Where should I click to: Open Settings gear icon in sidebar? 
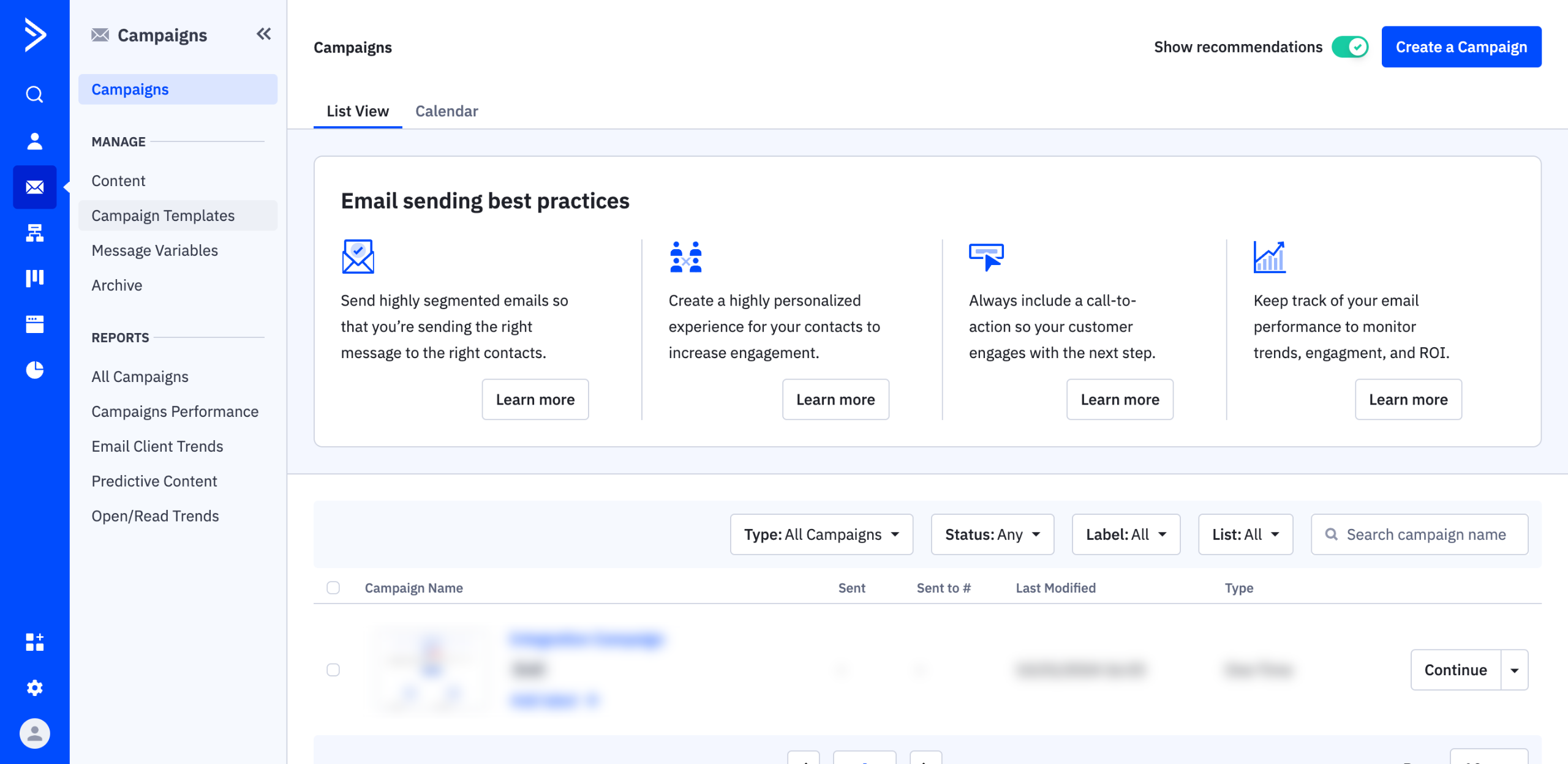click(34, 687)
